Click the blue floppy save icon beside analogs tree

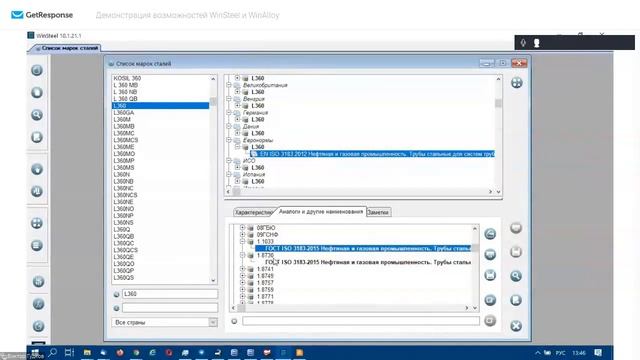tap(490, 275)
